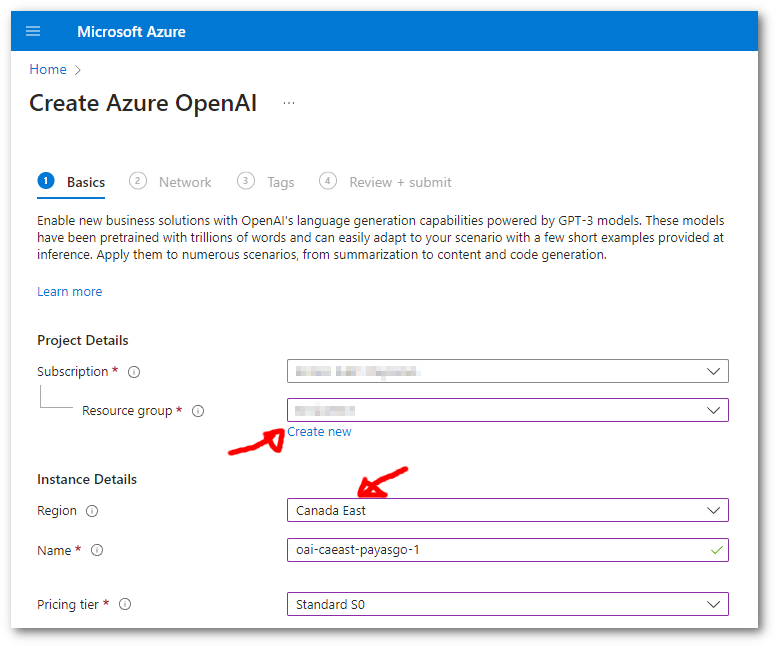The image size is (777, 647).
Task: Click Create new resource group link
Action: coord(319,432)
